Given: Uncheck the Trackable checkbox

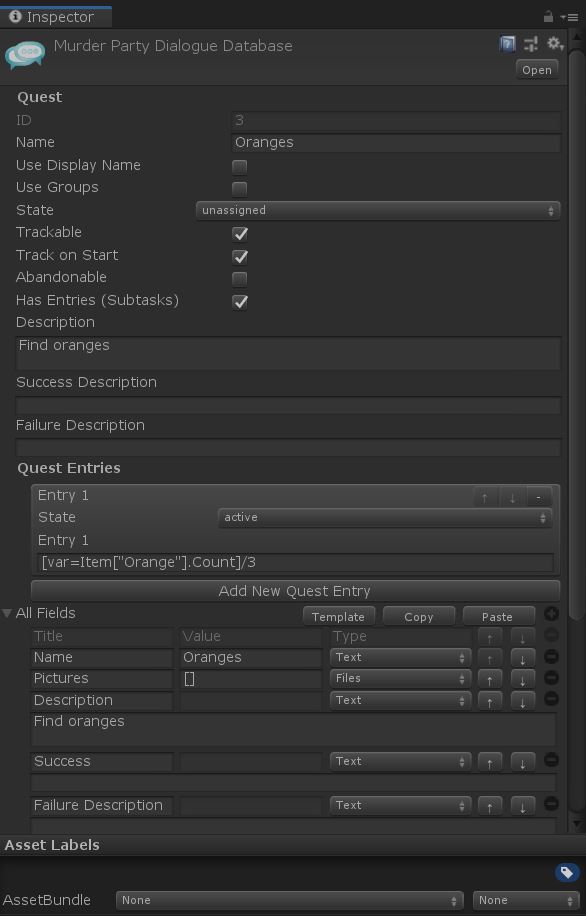Looking at the screenshot, I should pos(240,234).
